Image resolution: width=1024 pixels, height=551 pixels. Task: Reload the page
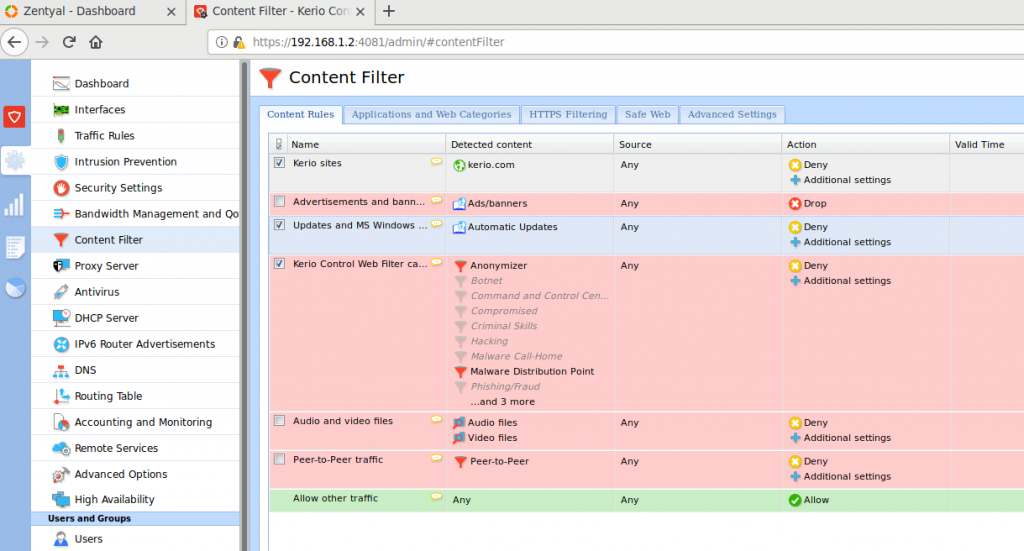[69, 42]
